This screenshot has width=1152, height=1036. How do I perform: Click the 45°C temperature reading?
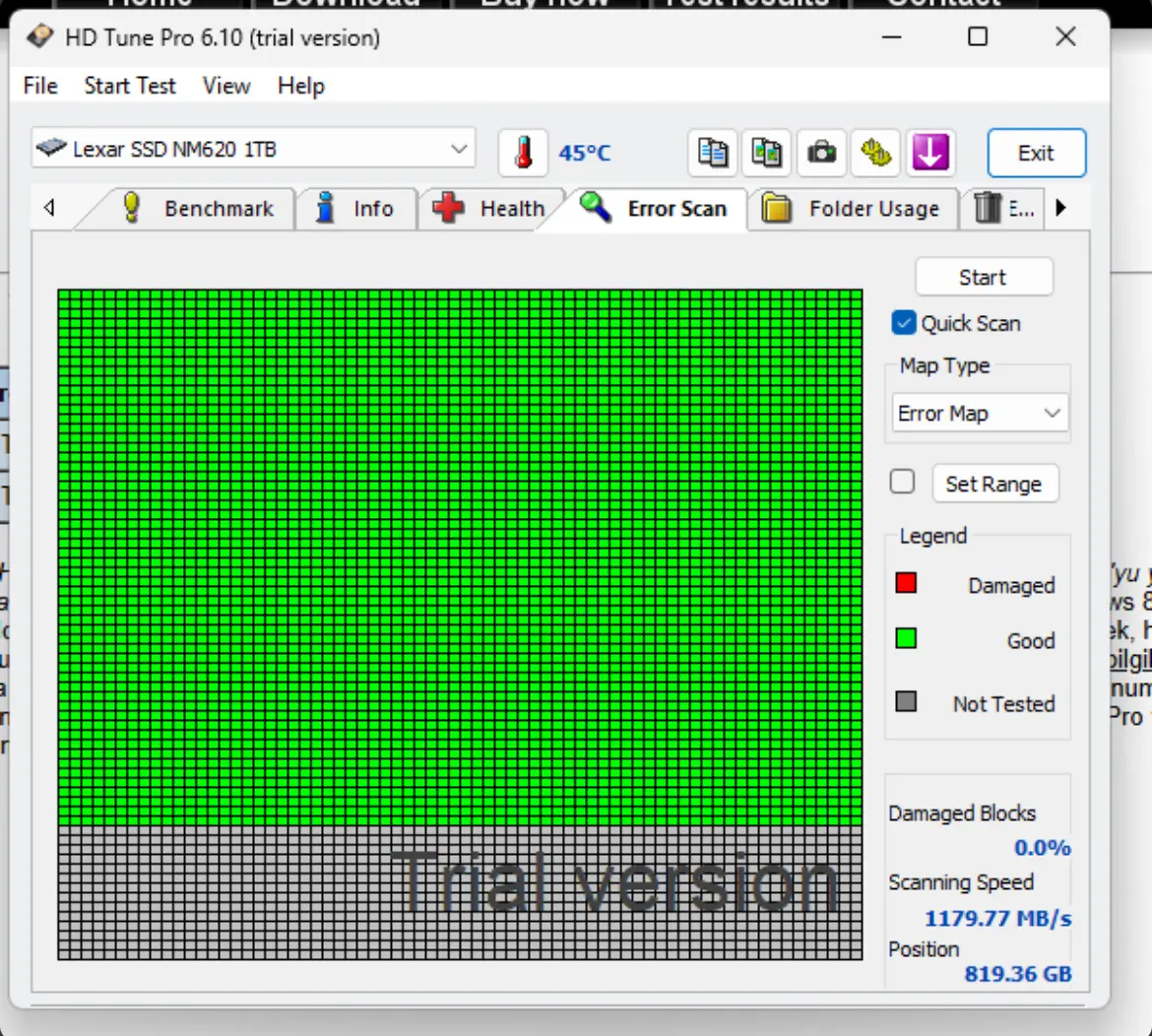click(584, 153)
